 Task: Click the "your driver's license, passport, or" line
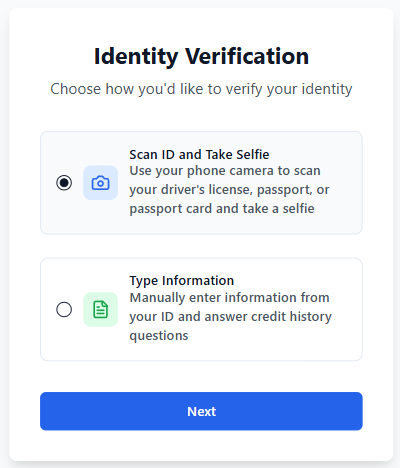(229, 190)
